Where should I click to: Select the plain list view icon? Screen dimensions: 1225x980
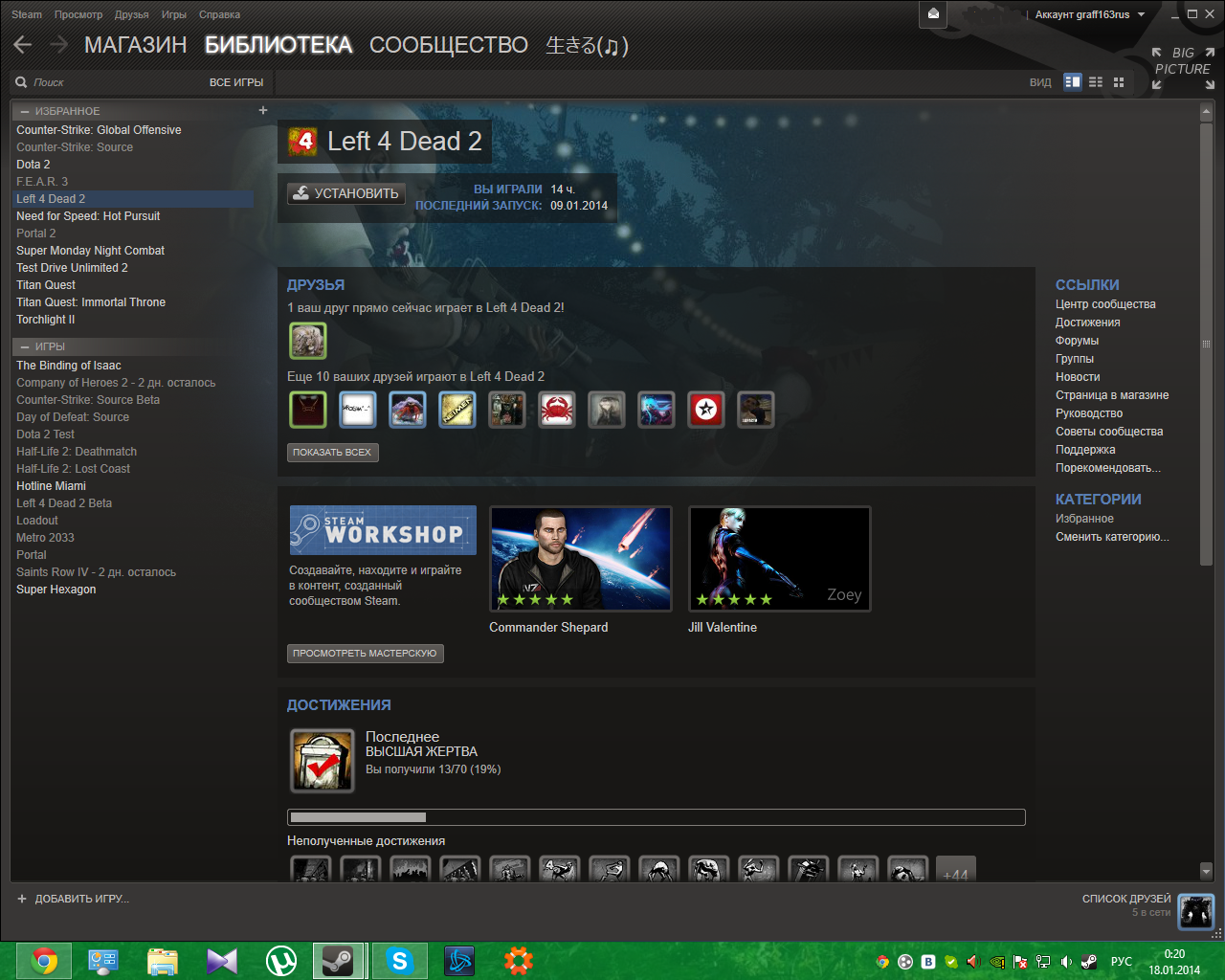tap(1096, 82)
